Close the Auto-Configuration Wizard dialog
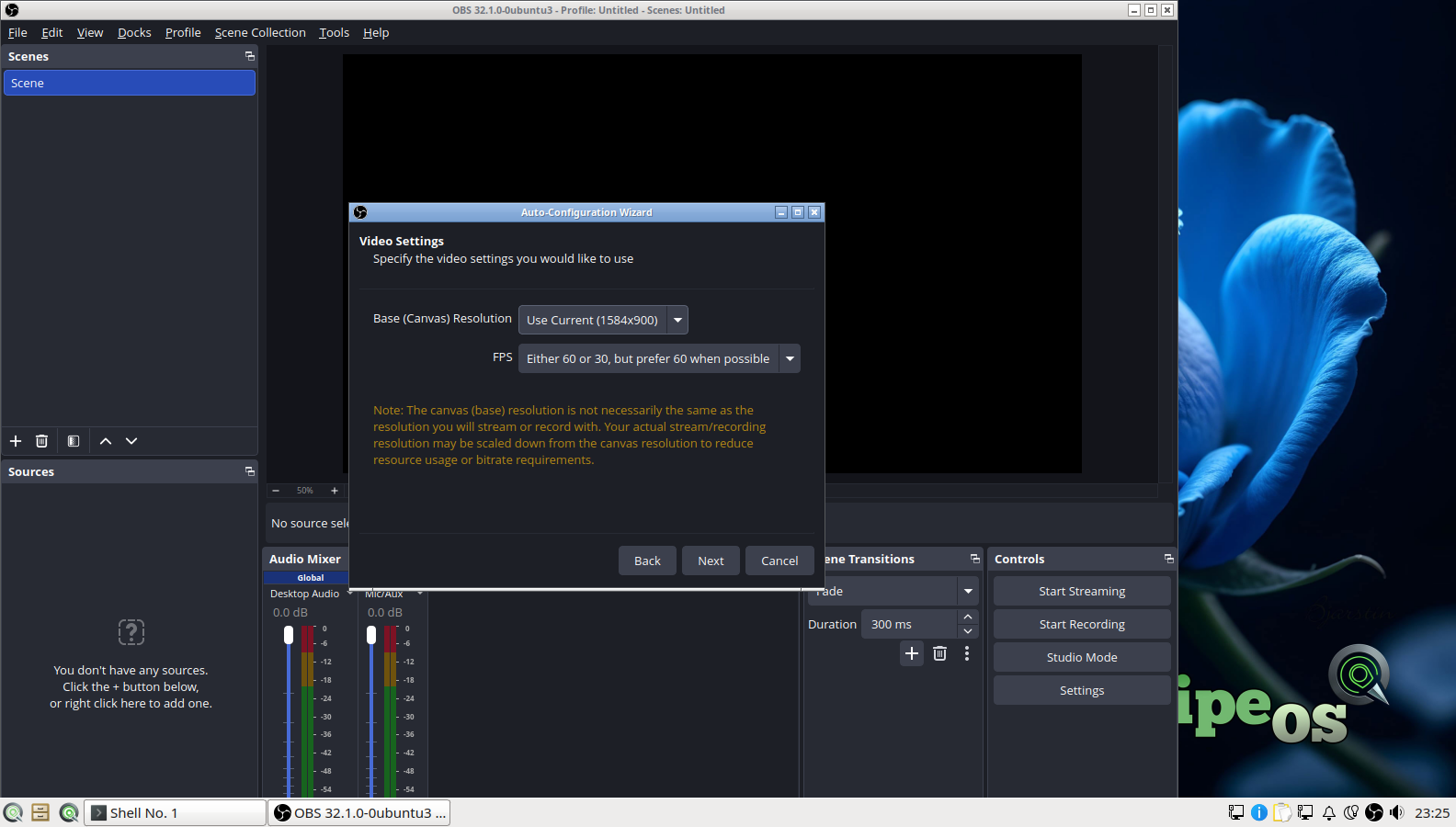Viewport: 1456px width, 827px height. 814,212
